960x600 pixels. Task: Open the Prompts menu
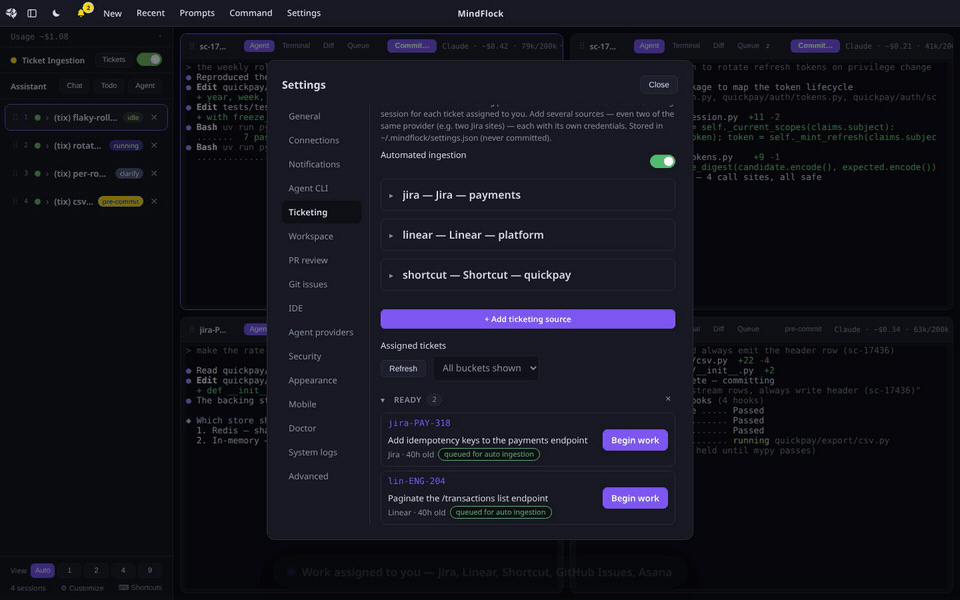[x=197, y=13]
